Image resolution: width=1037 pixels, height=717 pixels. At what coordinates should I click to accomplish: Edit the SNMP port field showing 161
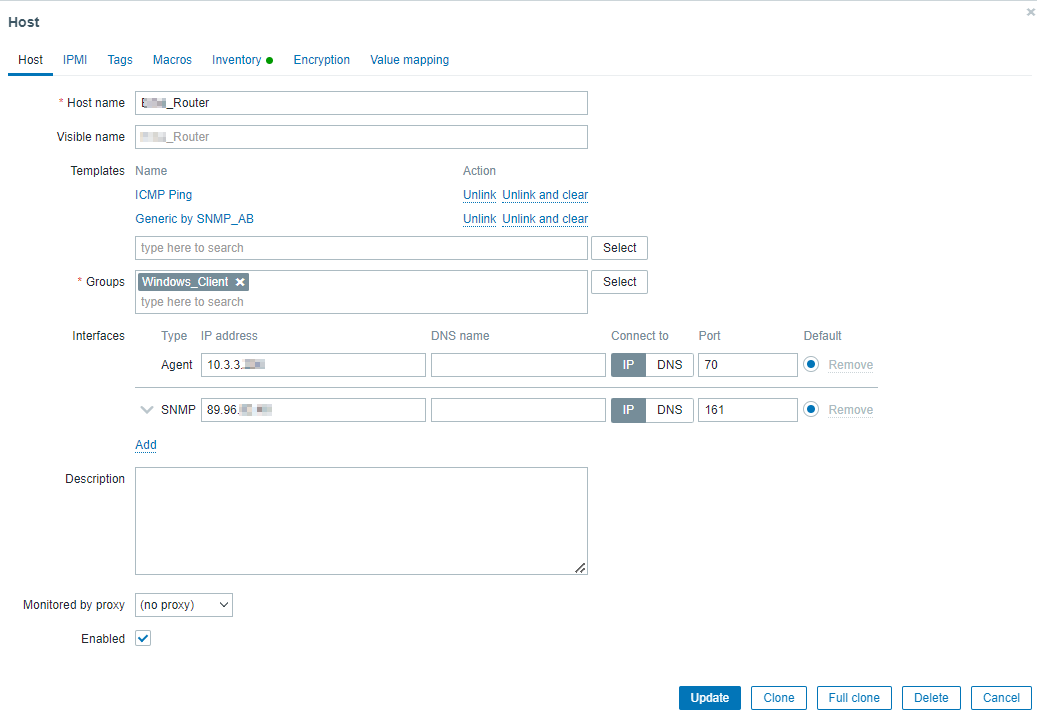[748, 410]
